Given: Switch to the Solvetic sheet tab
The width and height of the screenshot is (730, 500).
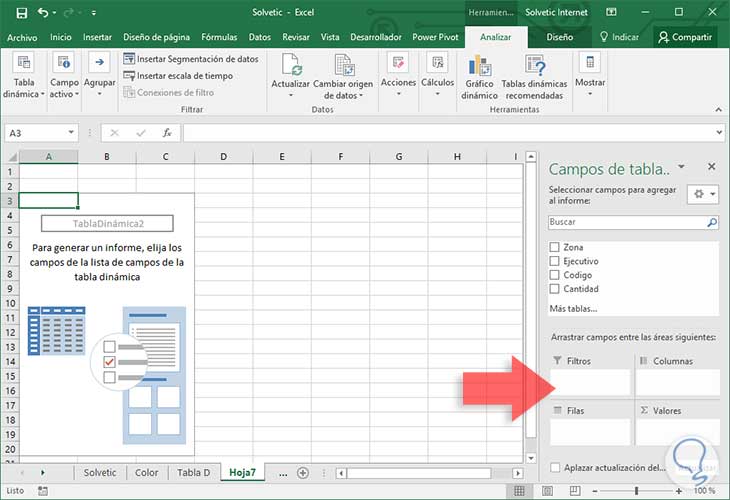Looking at the screenshot, I should point(99,472).
